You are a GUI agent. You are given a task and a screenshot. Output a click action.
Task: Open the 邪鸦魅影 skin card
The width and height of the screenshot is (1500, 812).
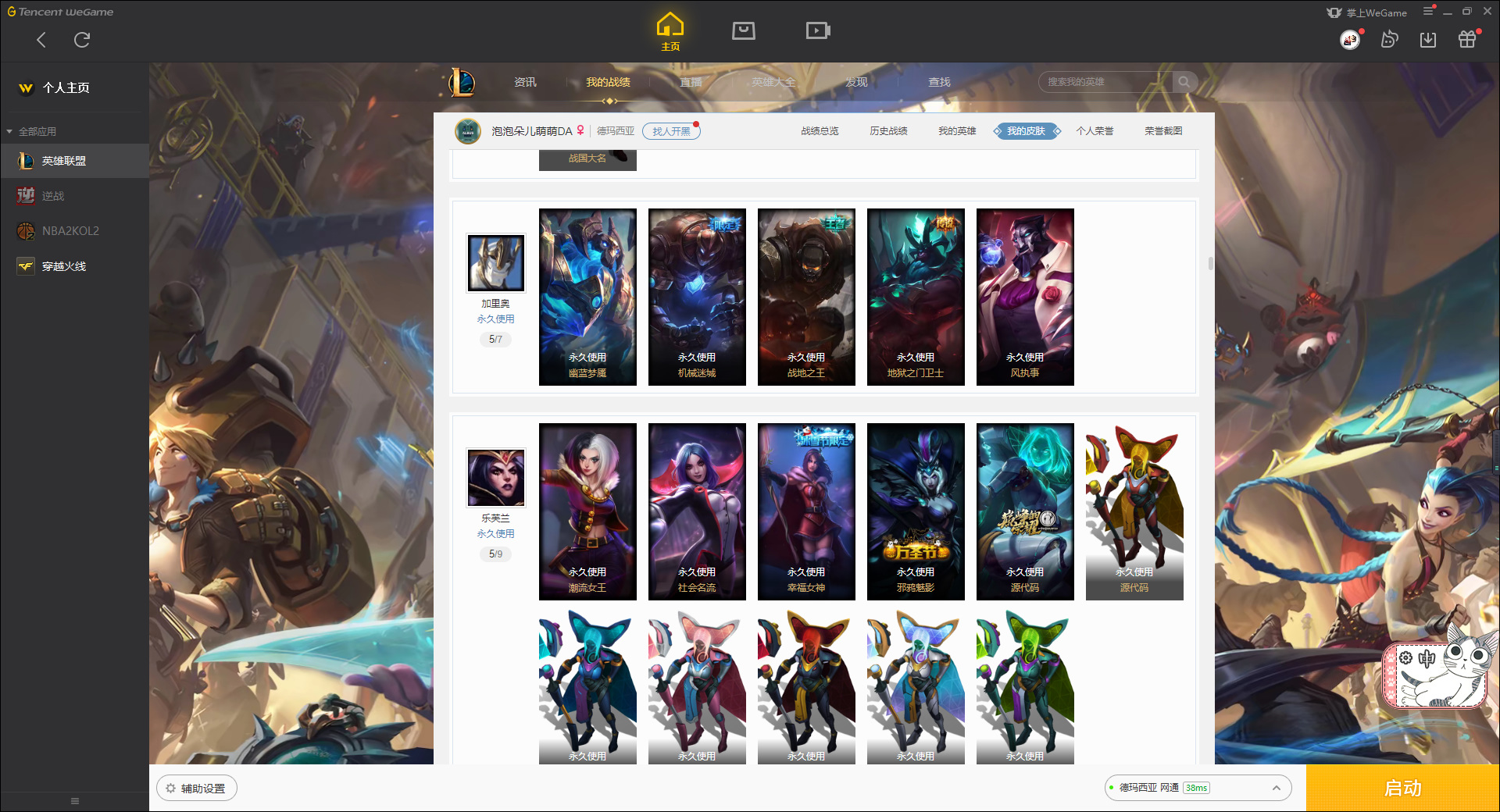point(916,511)
